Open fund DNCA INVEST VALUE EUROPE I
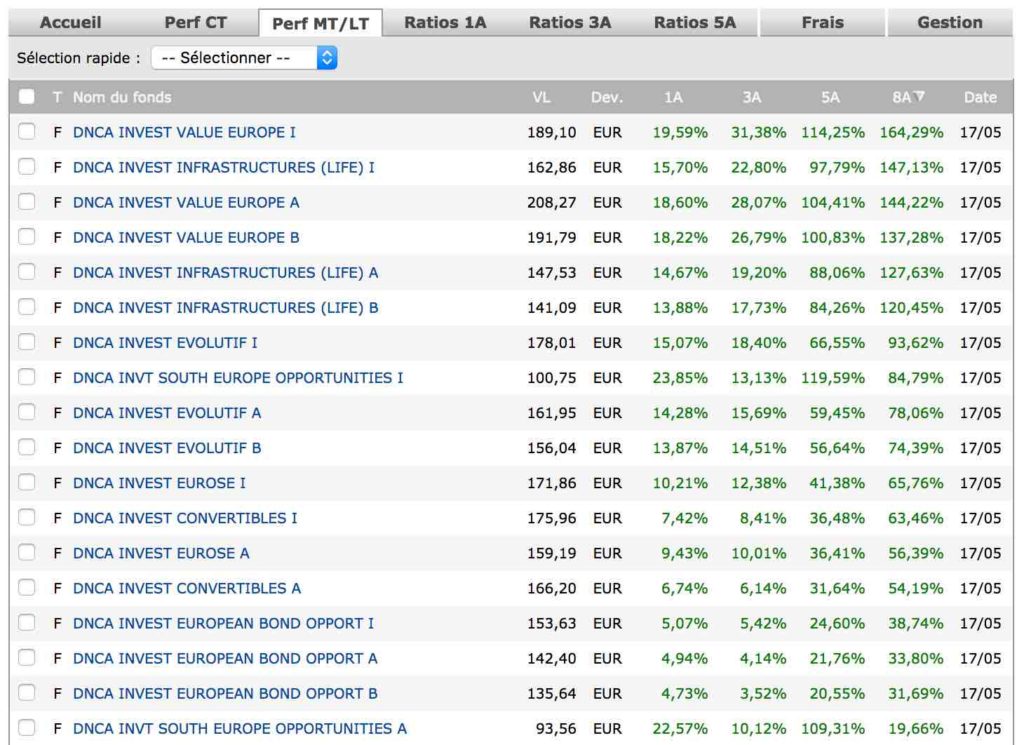This screenshot has width=1024, height=745. tap(184, 133)
